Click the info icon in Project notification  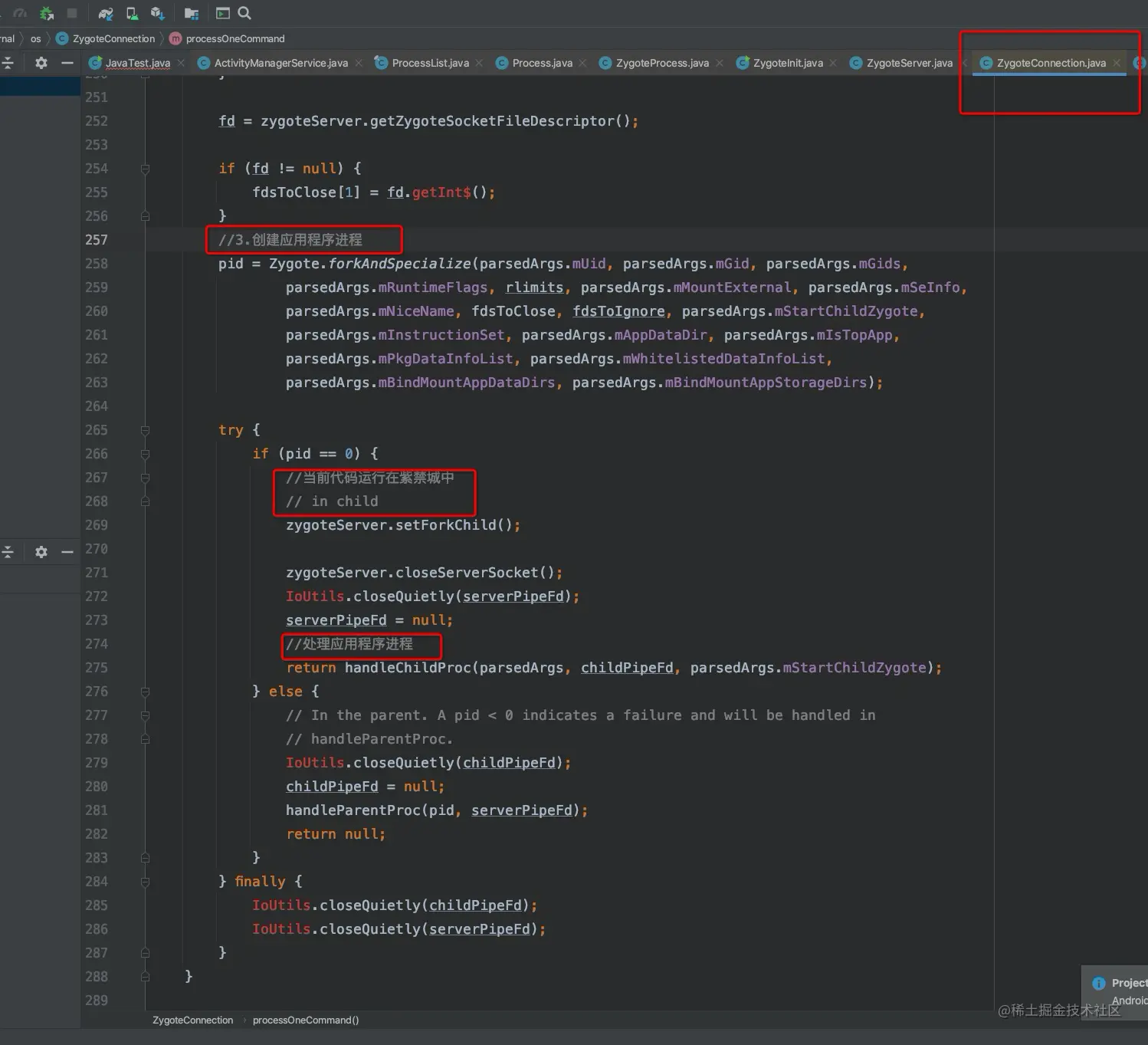click(1099, 984)
